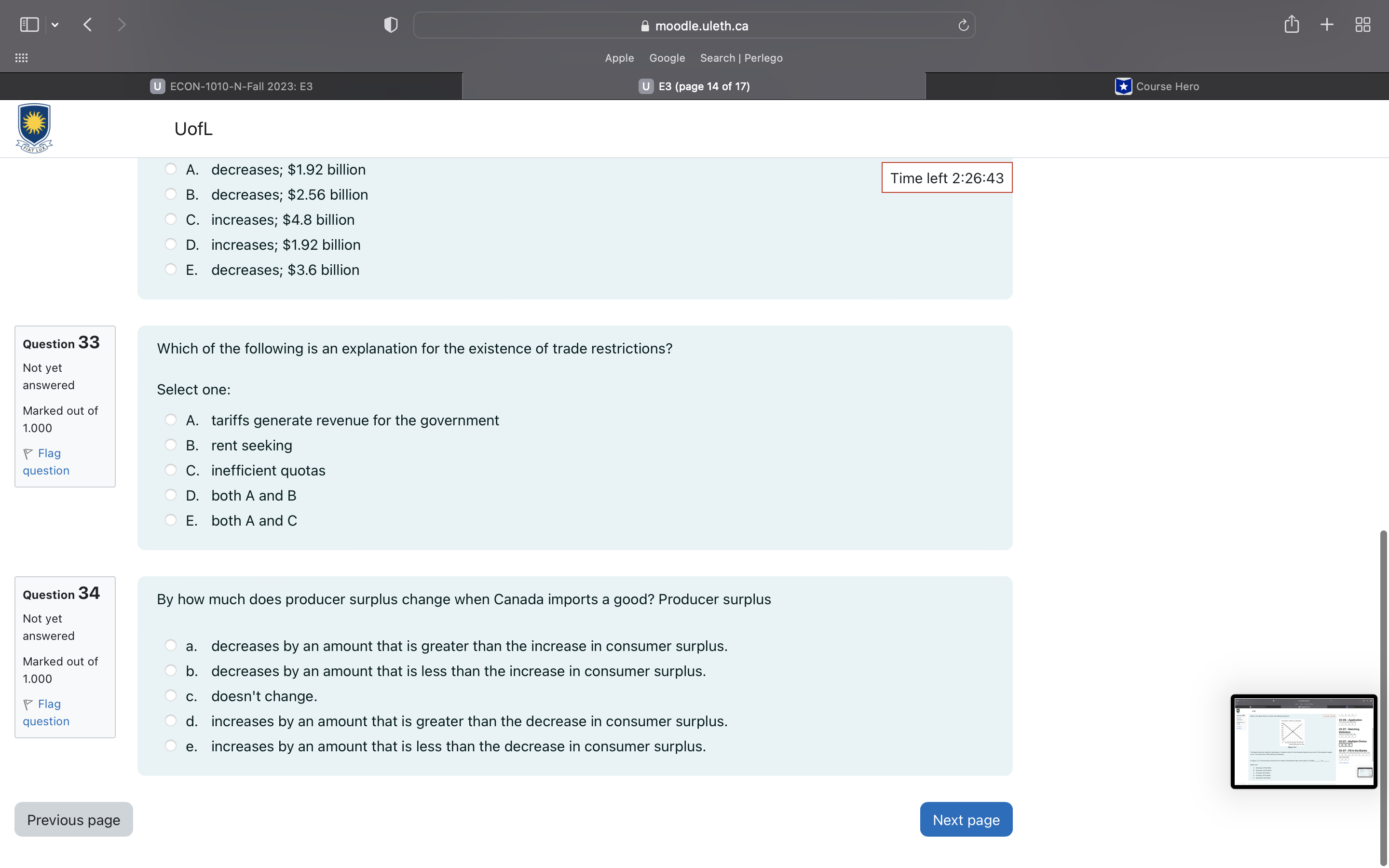Choose option c doesn't change

pos(170,695)
